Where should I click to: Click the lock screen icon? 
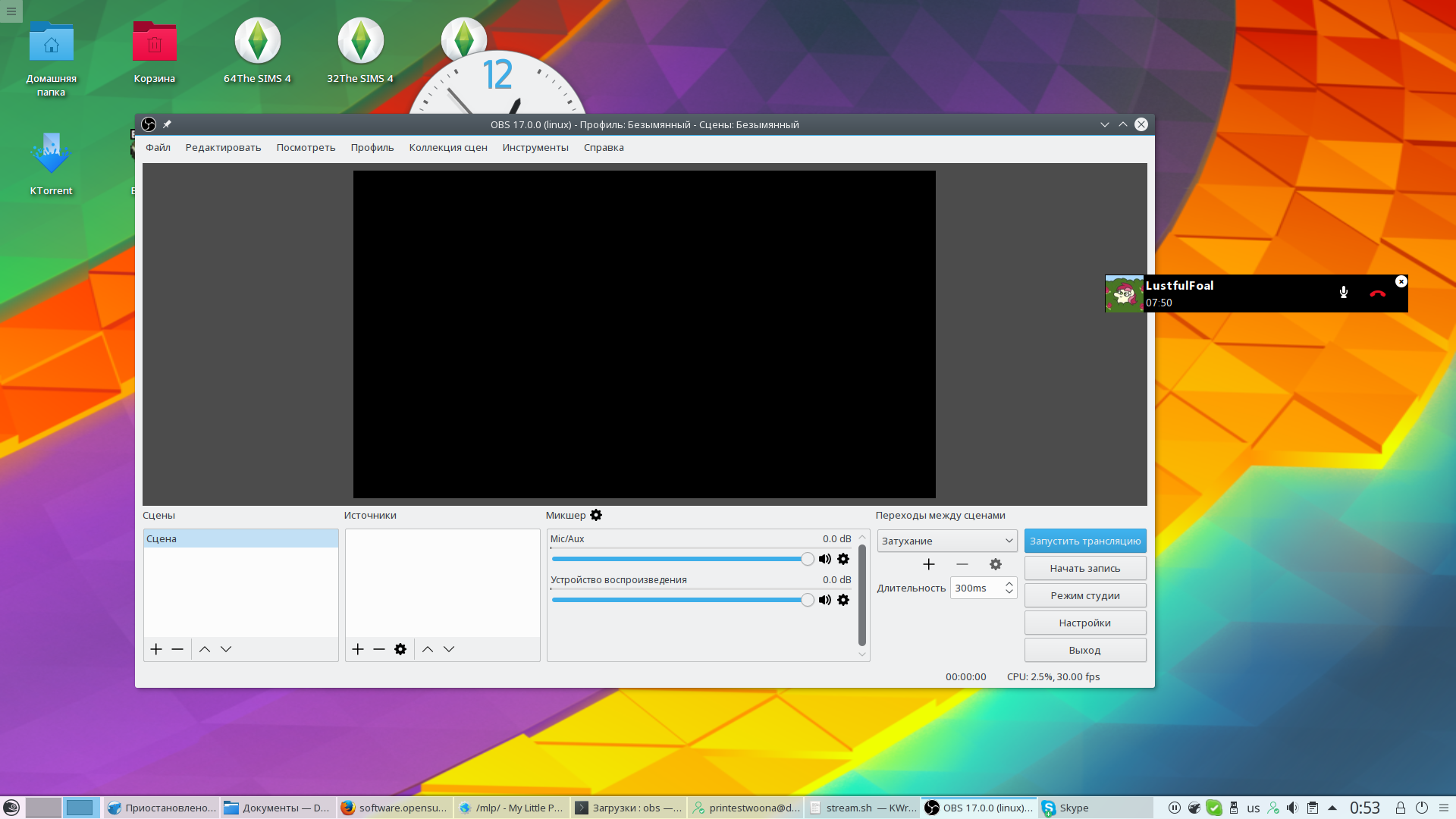(1401, 808)
